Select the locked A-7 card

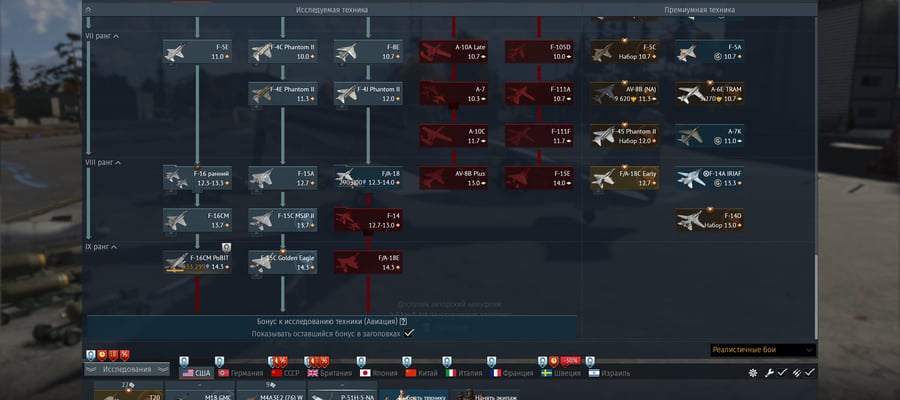pyautogui.click(x=454, y=94)
